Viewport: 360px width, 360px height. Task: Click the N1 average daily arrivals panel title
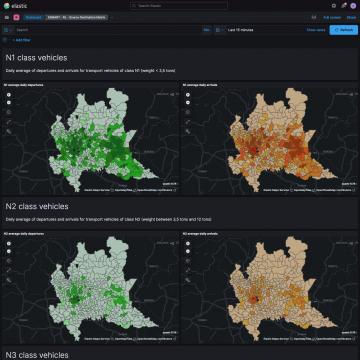(x=200, y=85)
